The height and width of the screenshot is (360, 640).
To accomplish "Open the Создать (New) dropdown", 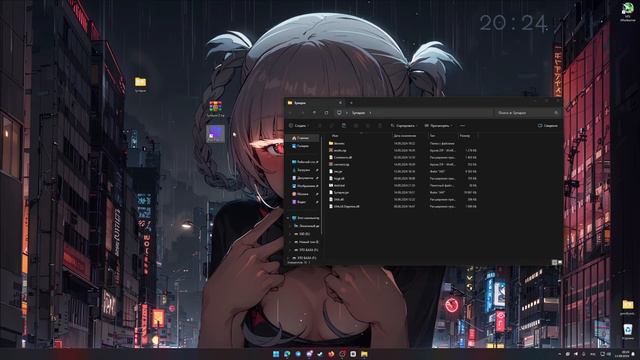I will pyautogui.click(x=299, y=126).
